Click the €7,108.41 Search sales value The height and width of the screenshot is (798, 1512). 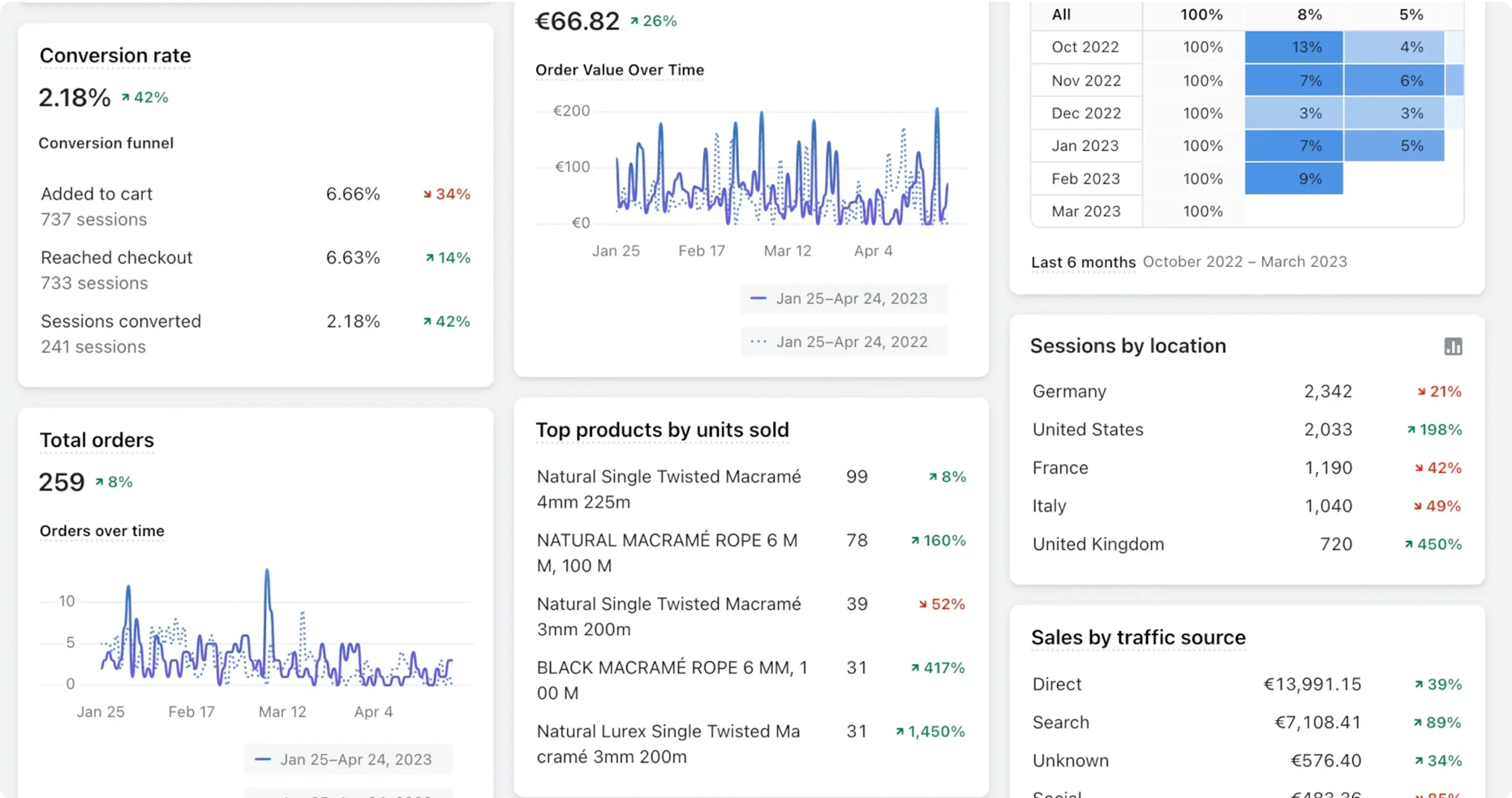click(1318, 723)
